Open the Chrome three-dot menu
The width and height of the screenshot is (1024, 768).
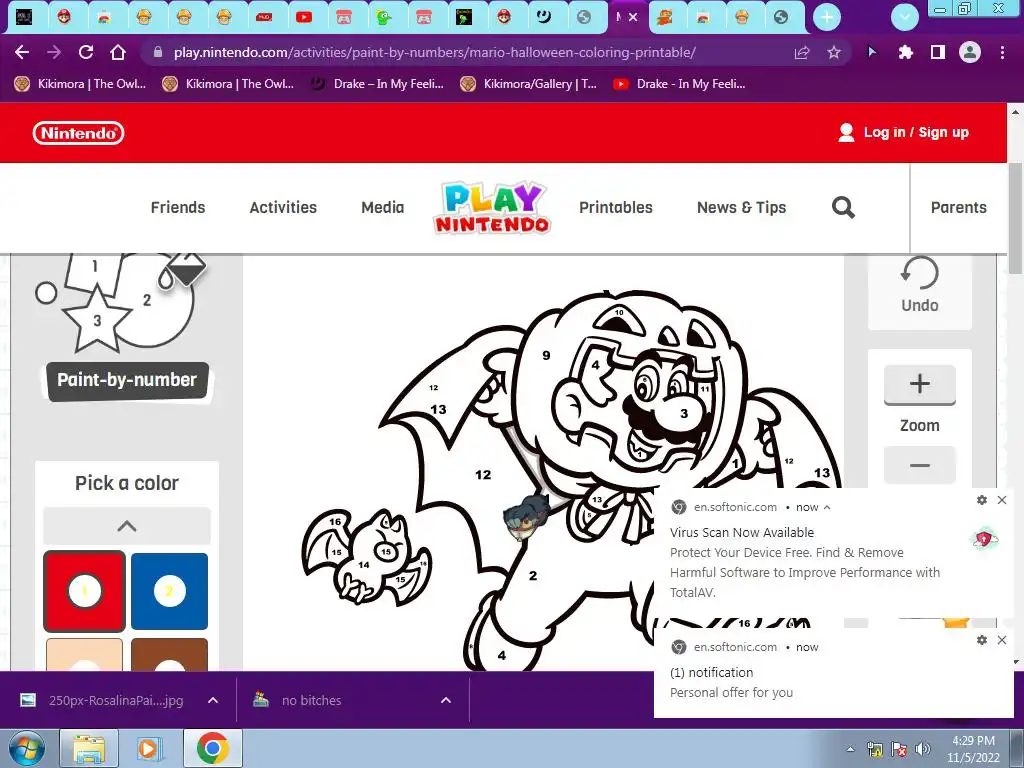(x=1002, y=52)
